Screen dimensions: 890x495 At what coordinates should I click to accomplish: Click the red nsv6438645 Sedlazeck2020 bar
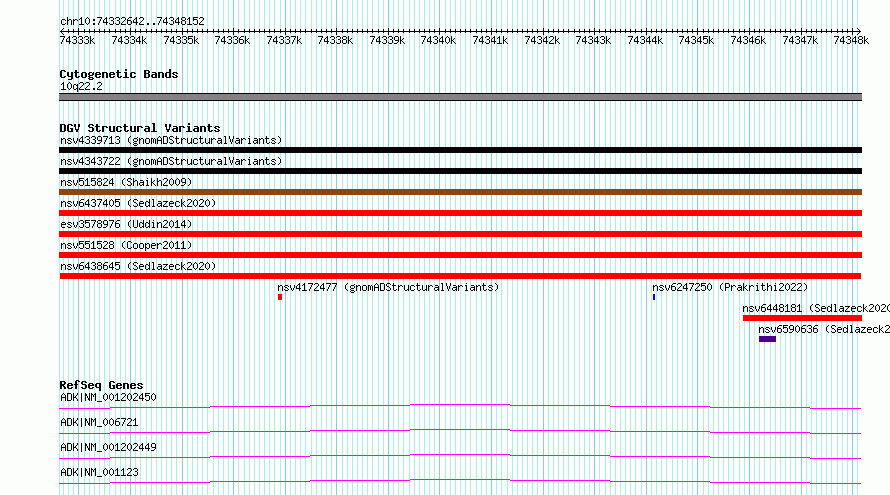pos(460,276)
